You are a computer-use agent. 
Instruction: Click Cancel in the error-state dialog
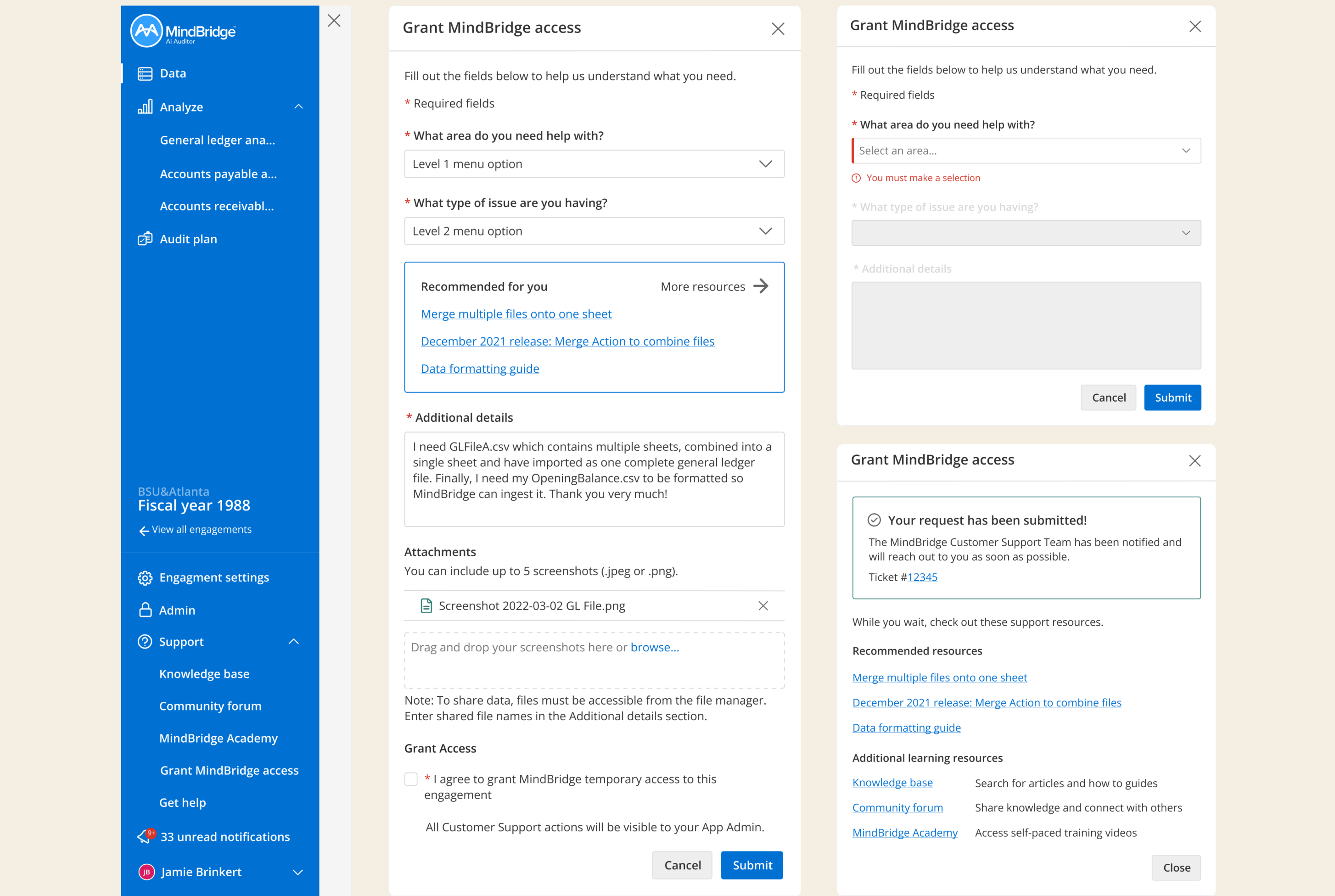click(1109, 398)
